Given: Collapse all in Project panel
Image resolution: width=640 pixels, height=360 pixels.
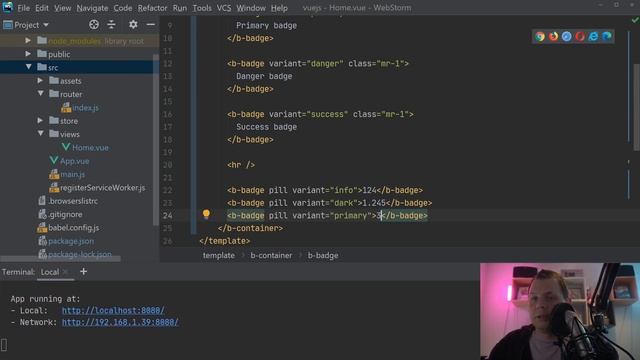Looking at the screenshot, I should click(111, 25).
